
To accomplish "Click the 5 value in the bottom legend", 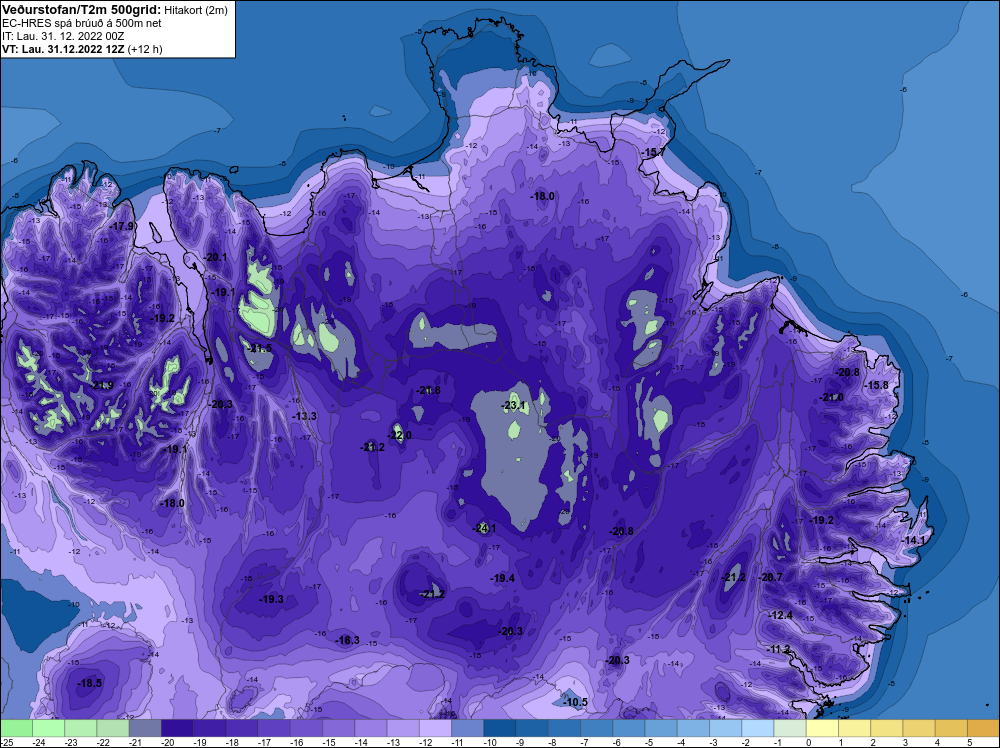I will click(x=970, y=742).
